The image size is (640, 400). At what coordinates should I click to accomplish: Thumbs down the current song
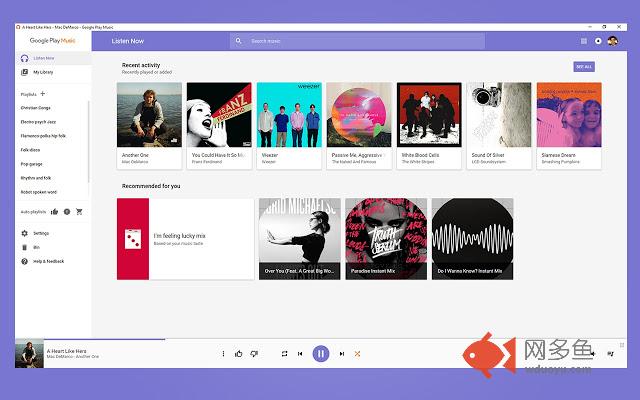[254, 354]
